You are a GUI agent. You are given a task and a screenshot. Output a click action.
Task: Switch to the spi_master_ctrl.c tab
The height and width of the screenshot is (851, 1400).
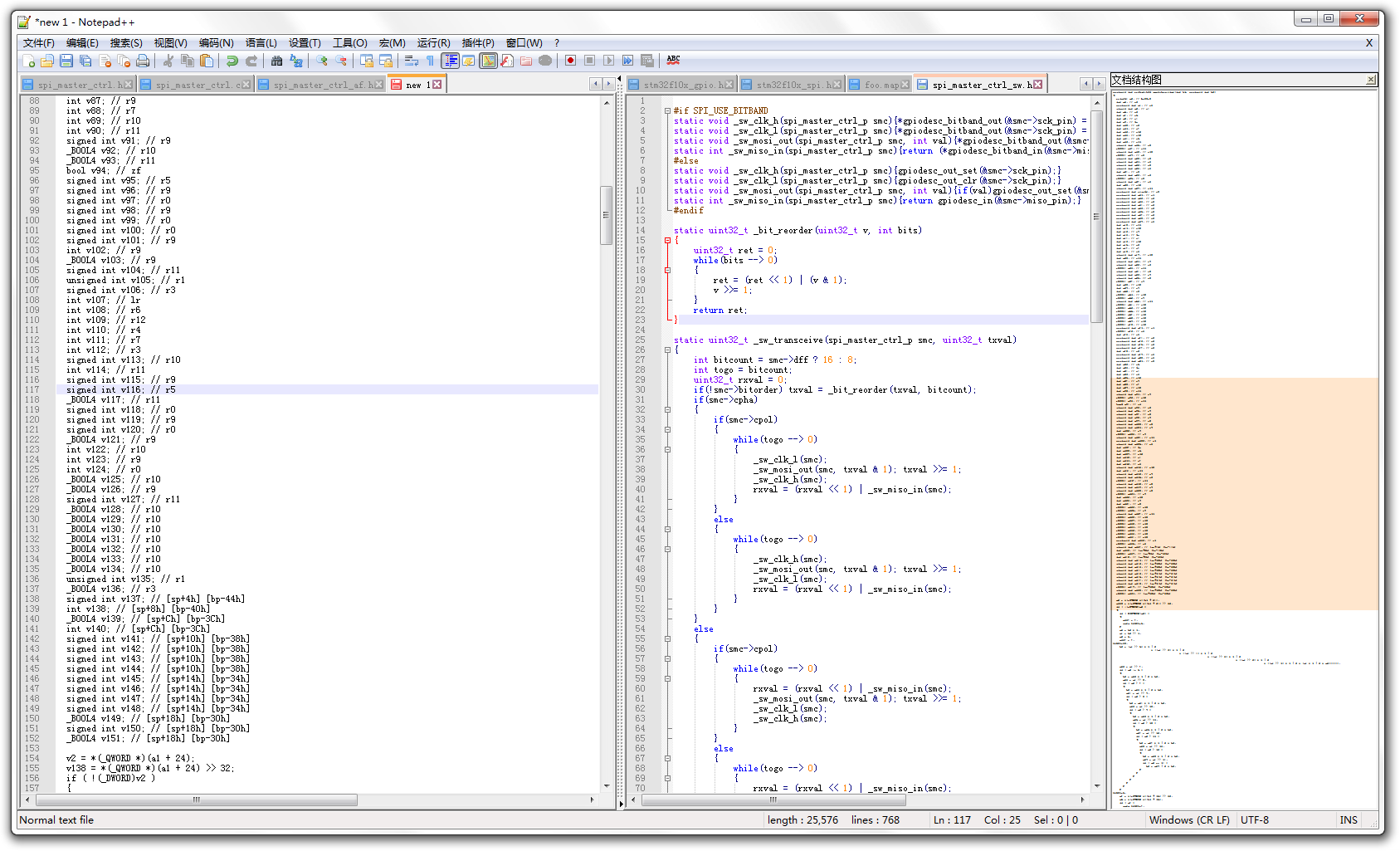pyautogui.click(x=196, y=85)
